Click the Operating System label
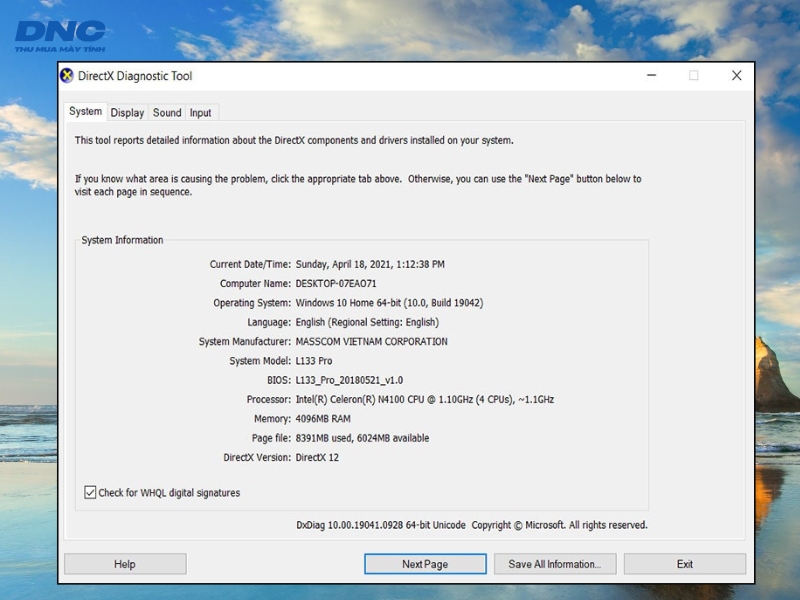The height and width of the screenshot is (600, 800). tap(252, 303)
